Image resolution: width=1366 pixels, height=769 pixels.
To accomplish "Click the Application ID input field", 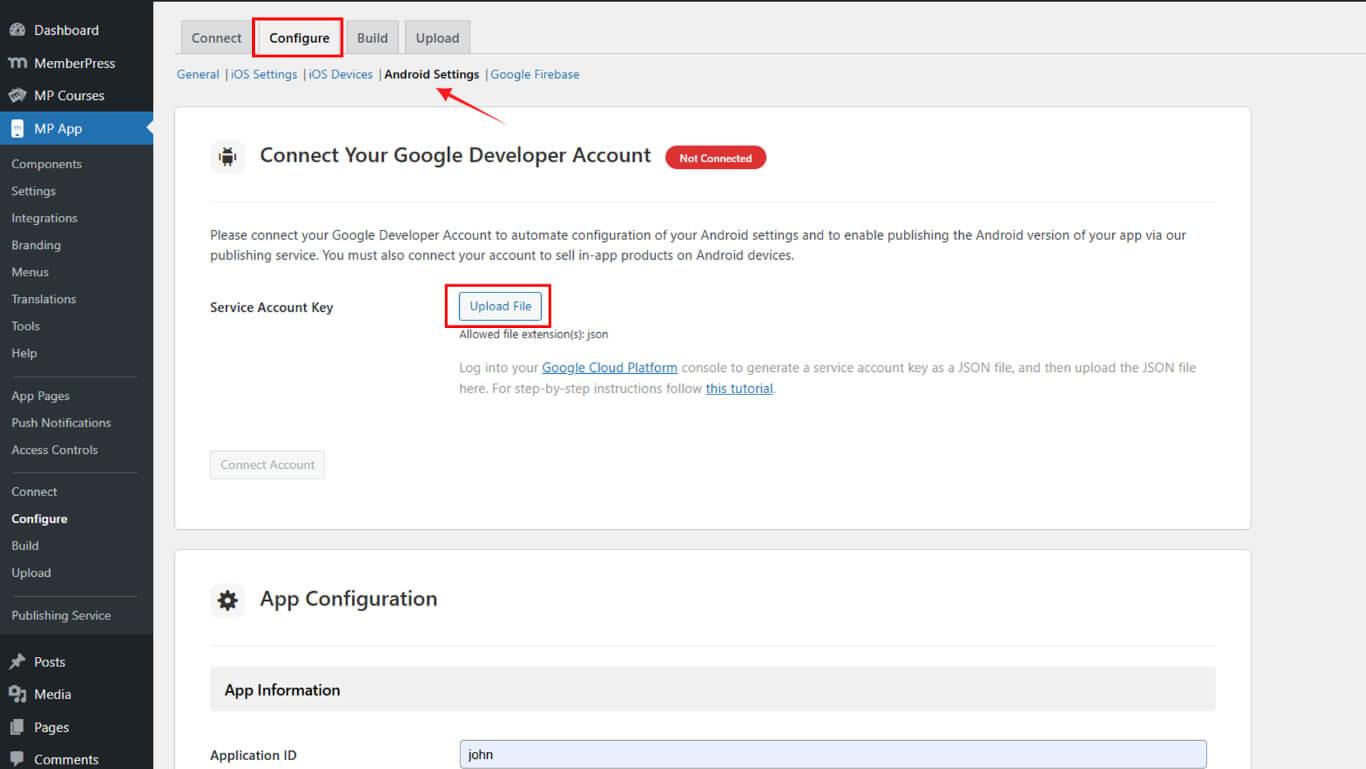I will (x=832, y=754).
